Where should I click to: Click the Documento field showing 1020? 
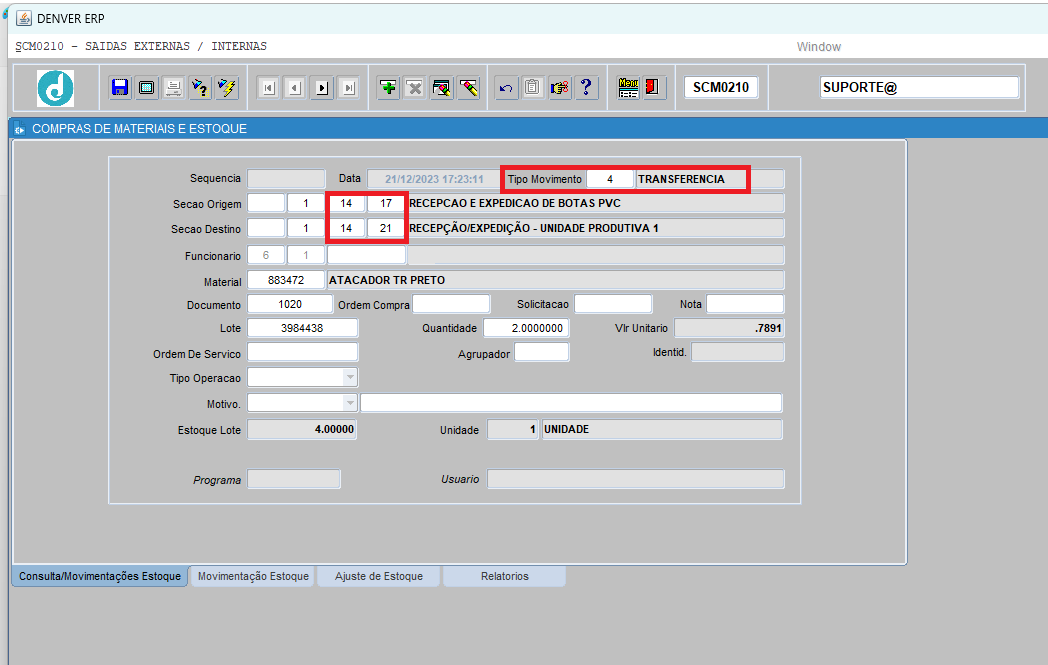290,304
